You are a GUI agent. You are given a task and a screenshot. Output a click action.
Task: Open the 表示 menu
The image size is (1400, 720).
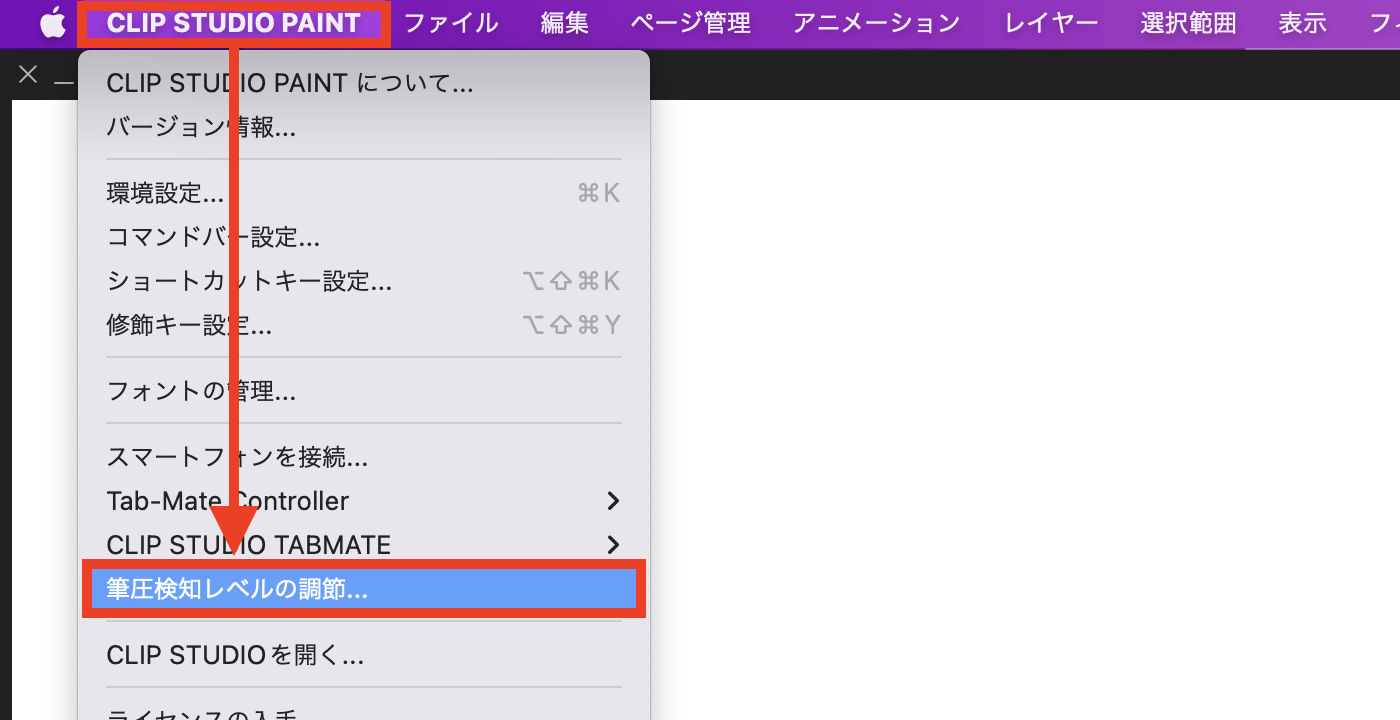(x=1302, y=23)
